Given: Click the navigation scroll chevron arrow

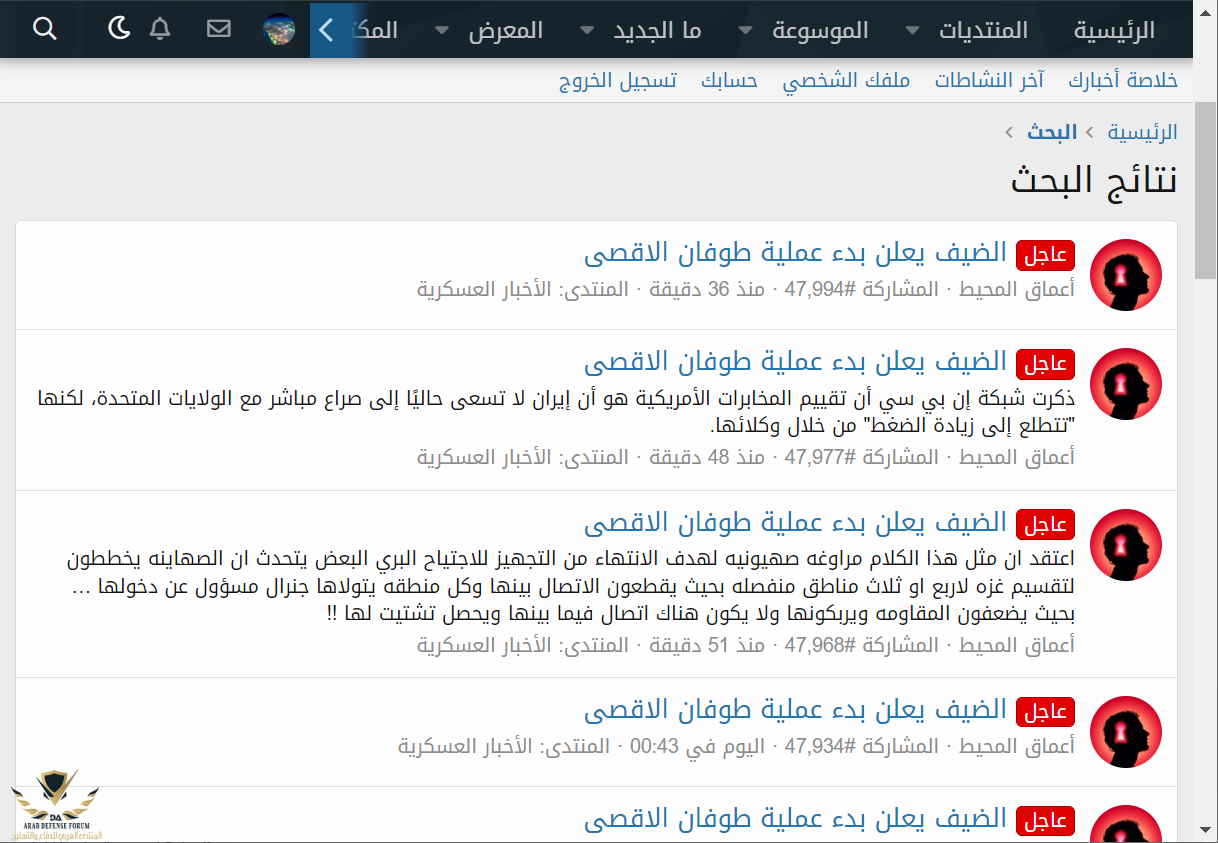Looking at the screenshot, I should (x=325, y=30).
